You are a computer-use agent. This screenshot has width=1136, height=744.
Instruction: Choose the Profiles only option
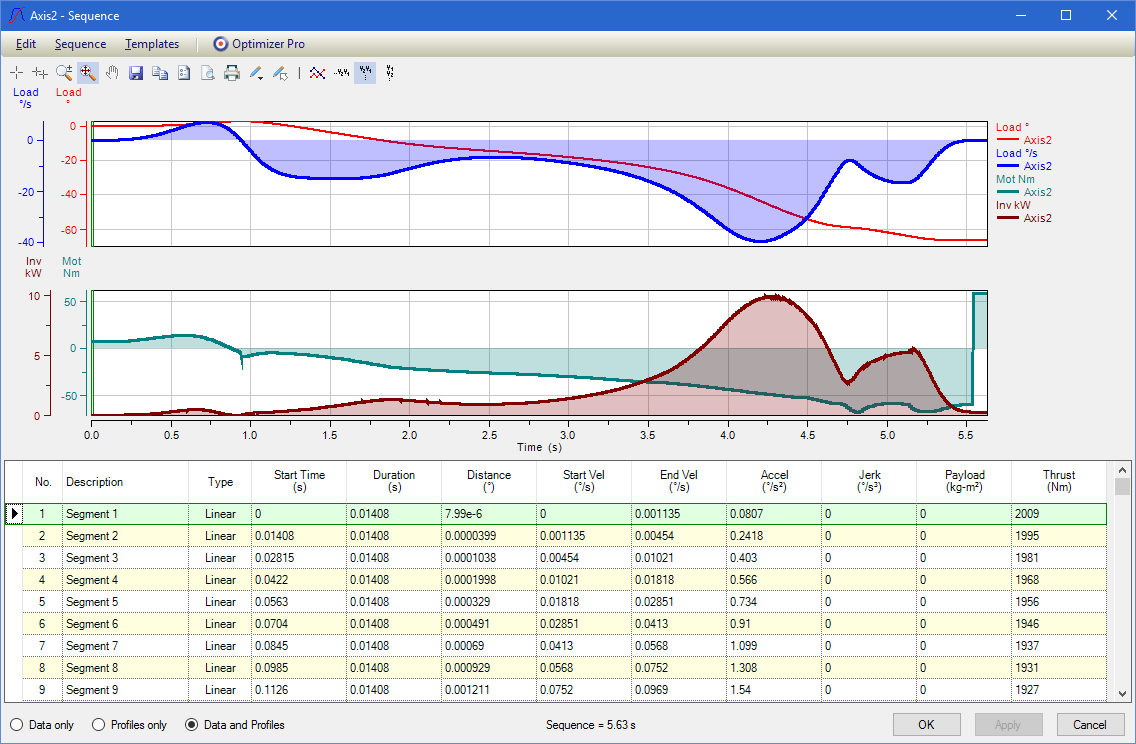pos(99,725)
